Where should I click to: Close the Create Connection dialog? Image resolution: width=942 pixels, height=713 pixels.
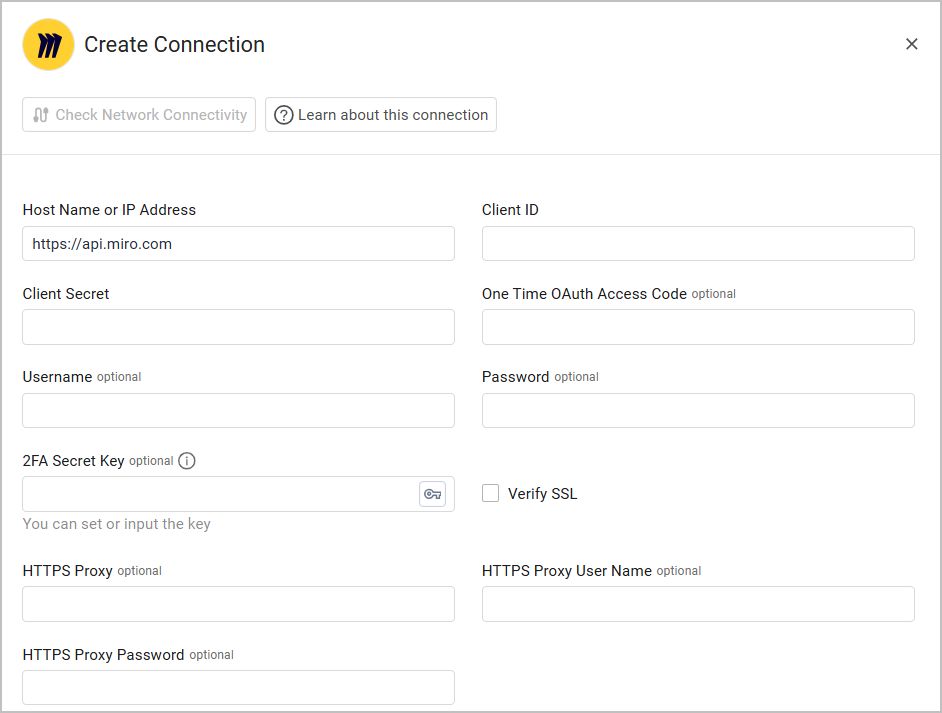click(x=911, y=44)
